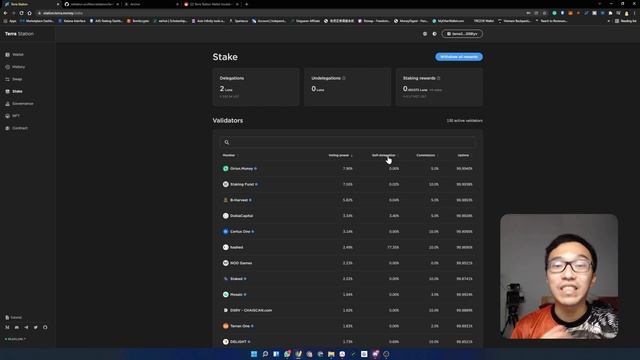
Task: Click the Twitter icon in the sidebar footer
Action: (x=36, y=327)
